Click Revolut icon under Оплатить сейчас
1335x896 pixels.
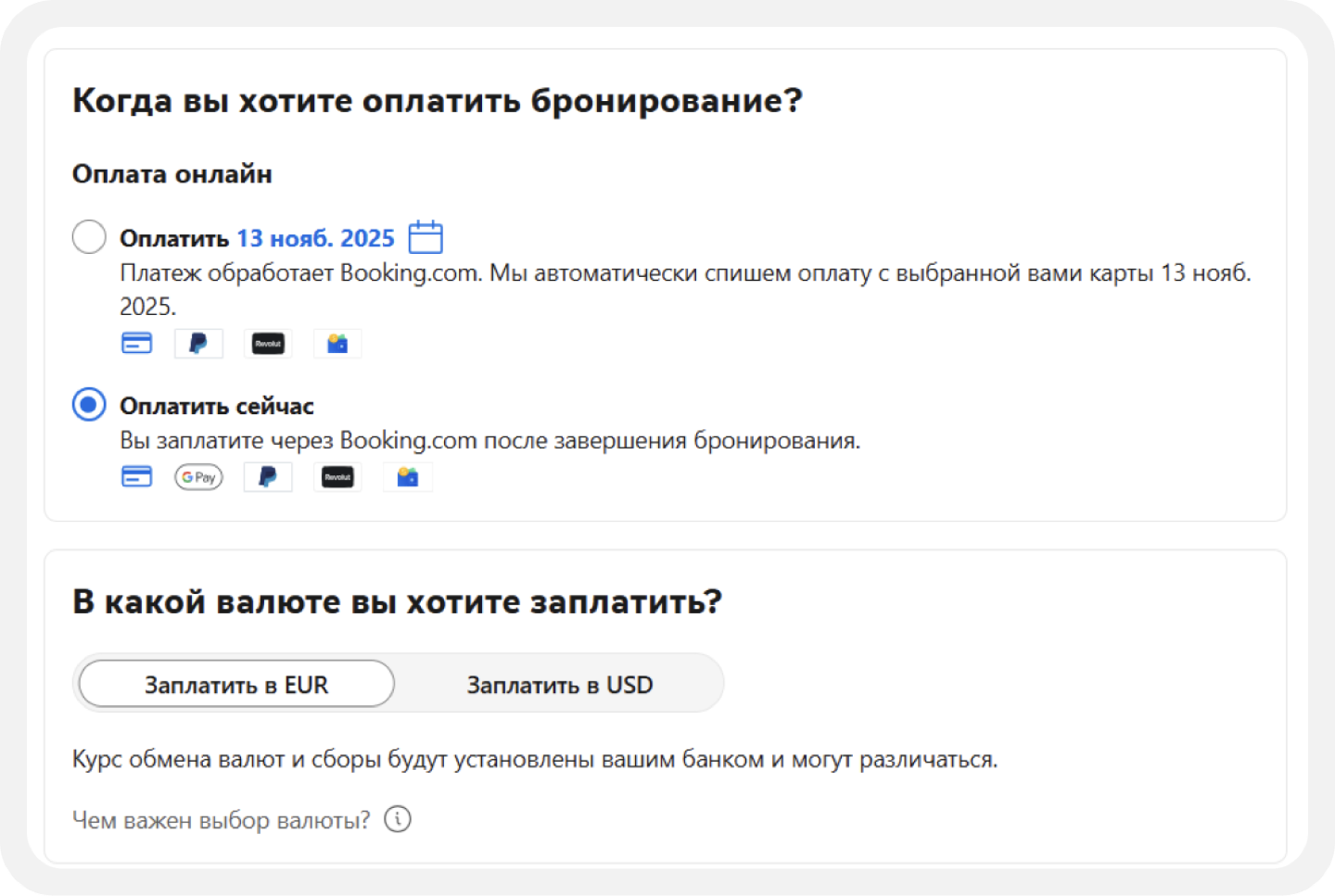click(337, 477)
